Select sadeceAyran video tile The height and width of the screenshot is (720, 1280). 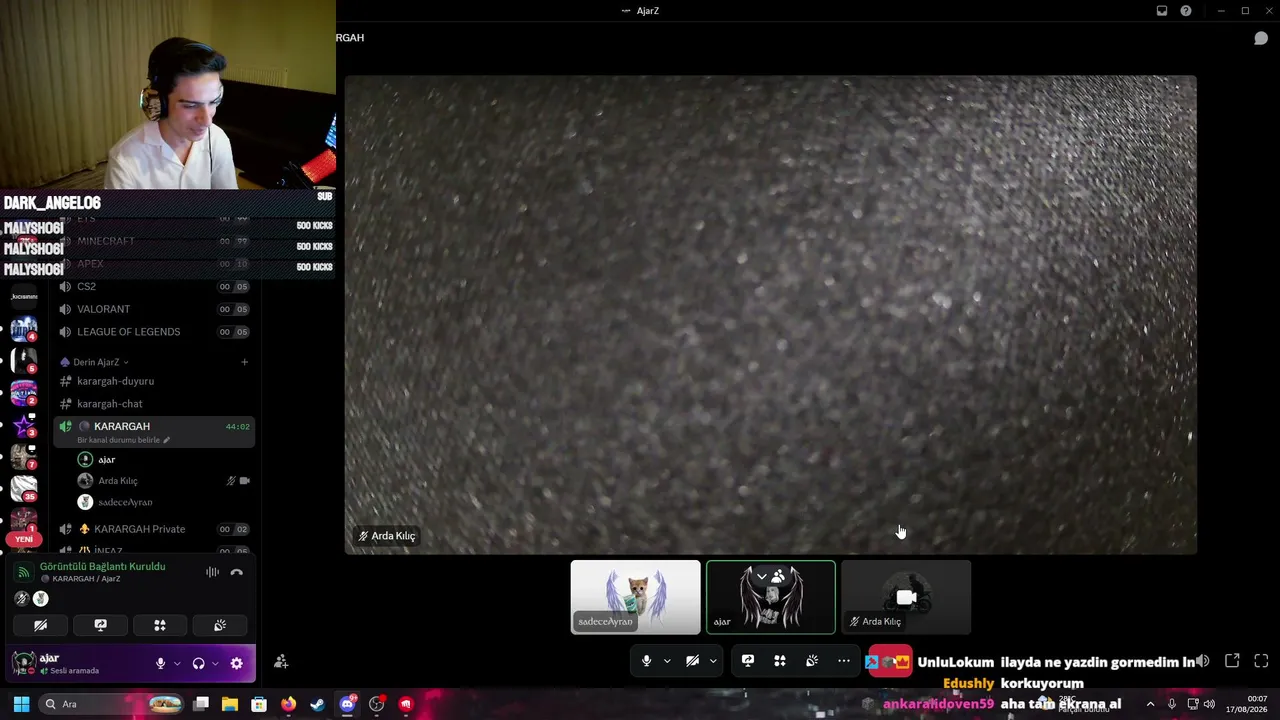click(x=636, y=597)
